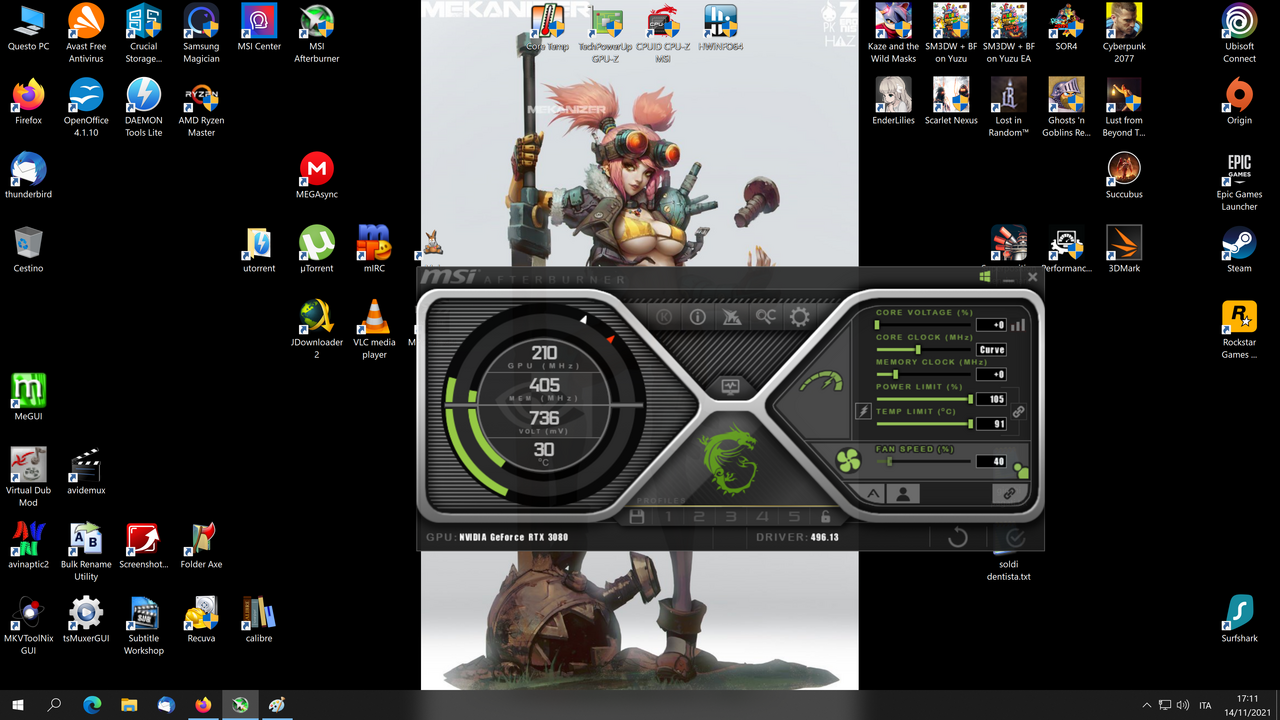This screenshot has height=720, width=1280.
Task: Click the voltage bars icon beside Core Voltage
Action: [x=1018, y=325]
